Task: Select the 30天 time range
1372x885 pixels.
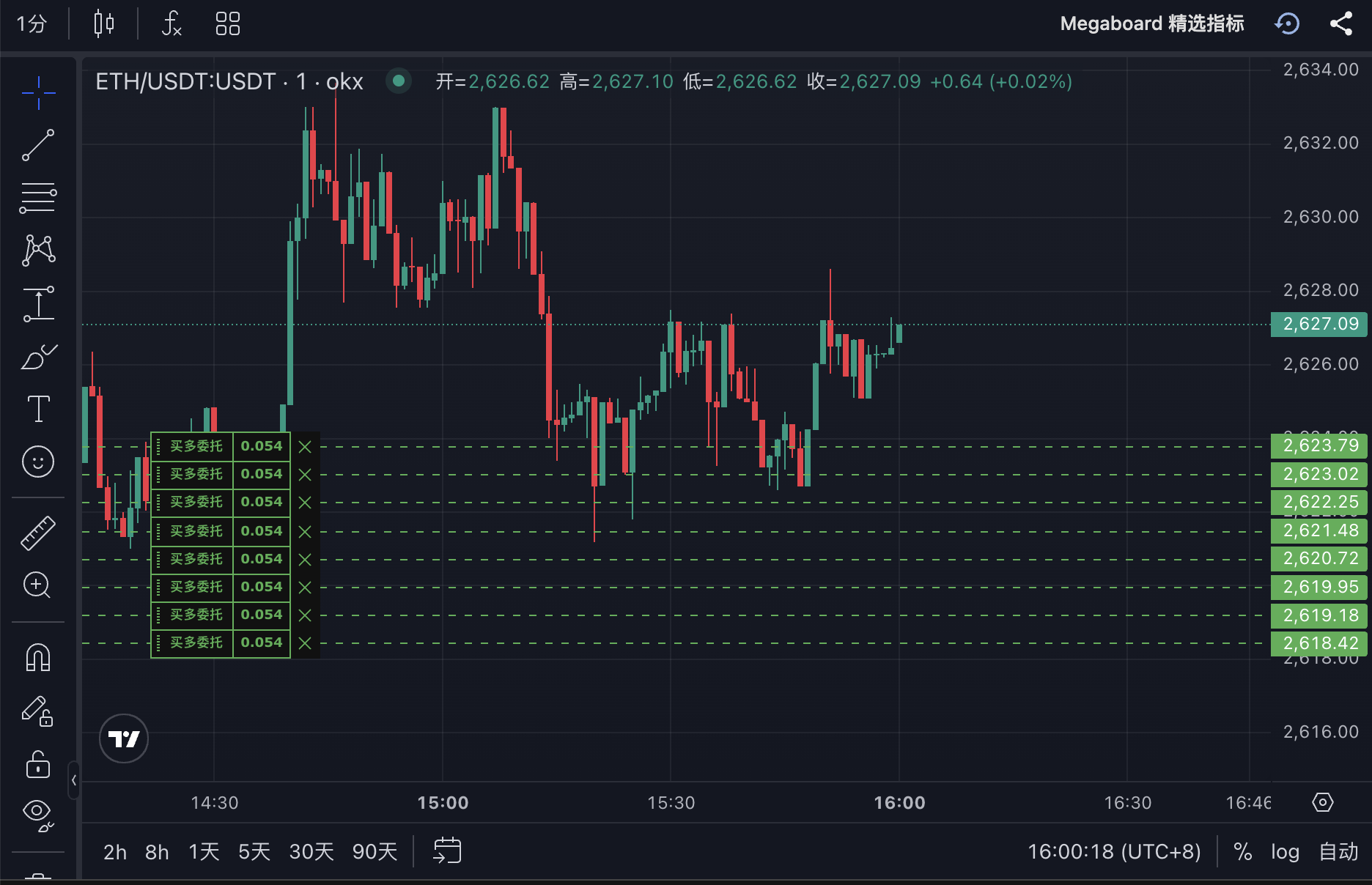Action: click(311, 852)
